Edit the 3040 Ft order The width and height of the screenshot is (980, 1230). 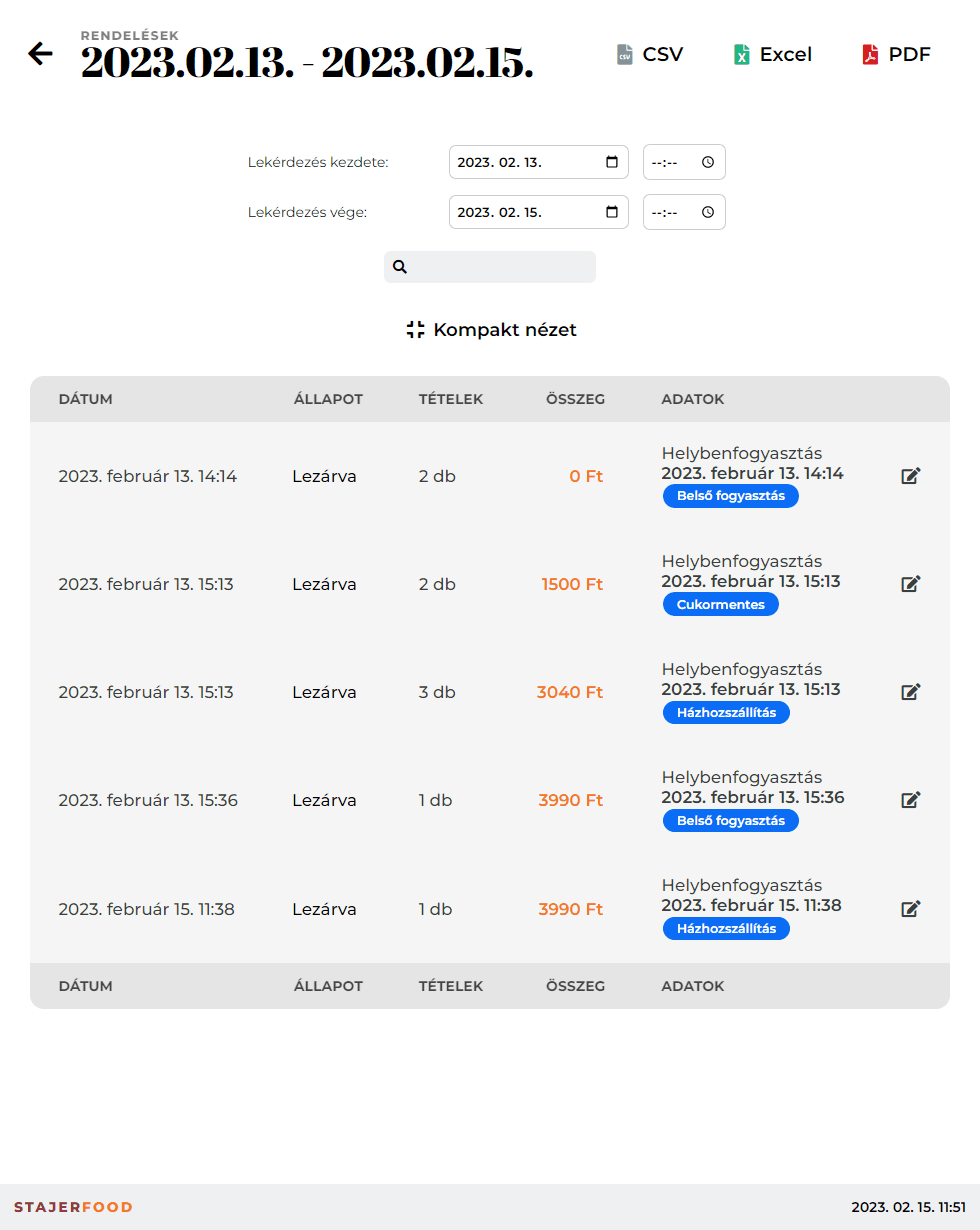coord(910,692)
